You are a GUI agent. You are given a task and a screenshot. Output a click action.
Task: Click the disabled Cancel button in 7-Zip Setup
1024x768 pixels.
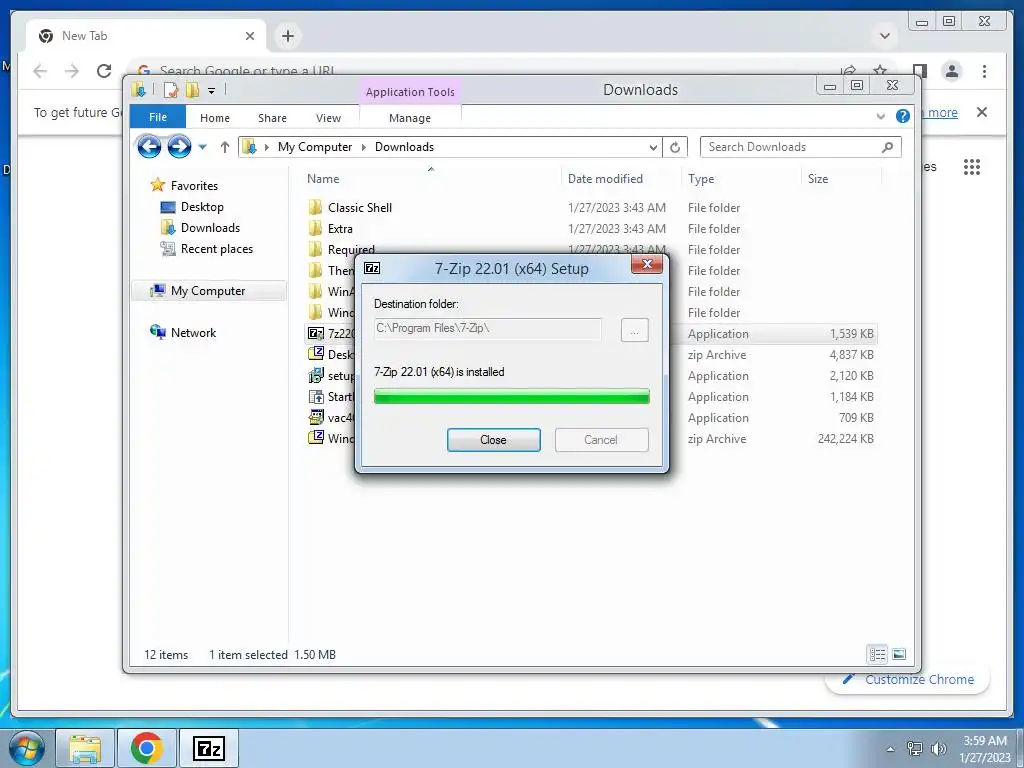(601, 440)
